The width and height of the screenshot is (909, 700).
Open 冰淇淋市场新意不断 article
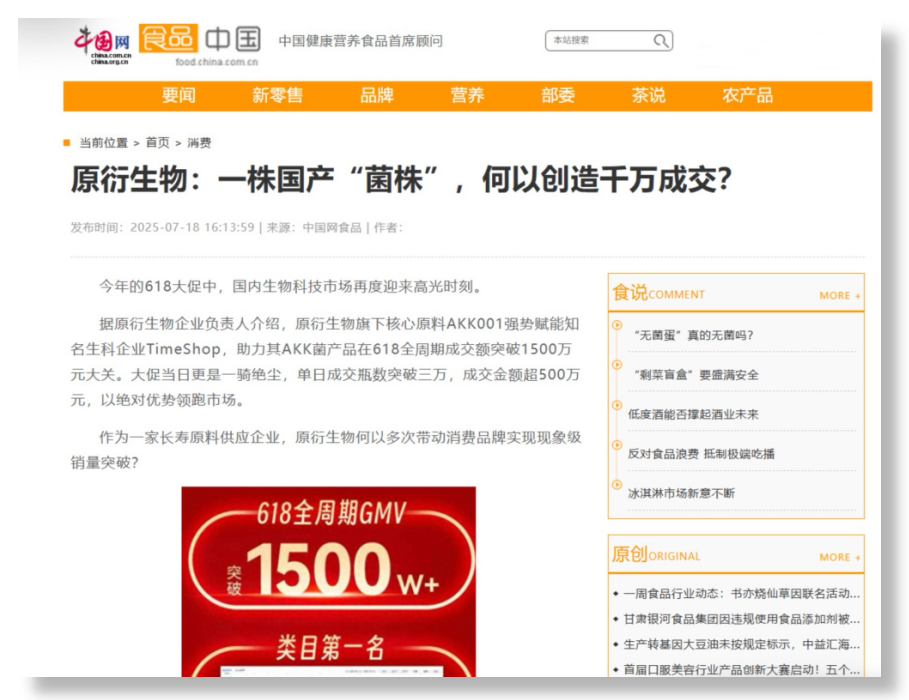(681, 493)
